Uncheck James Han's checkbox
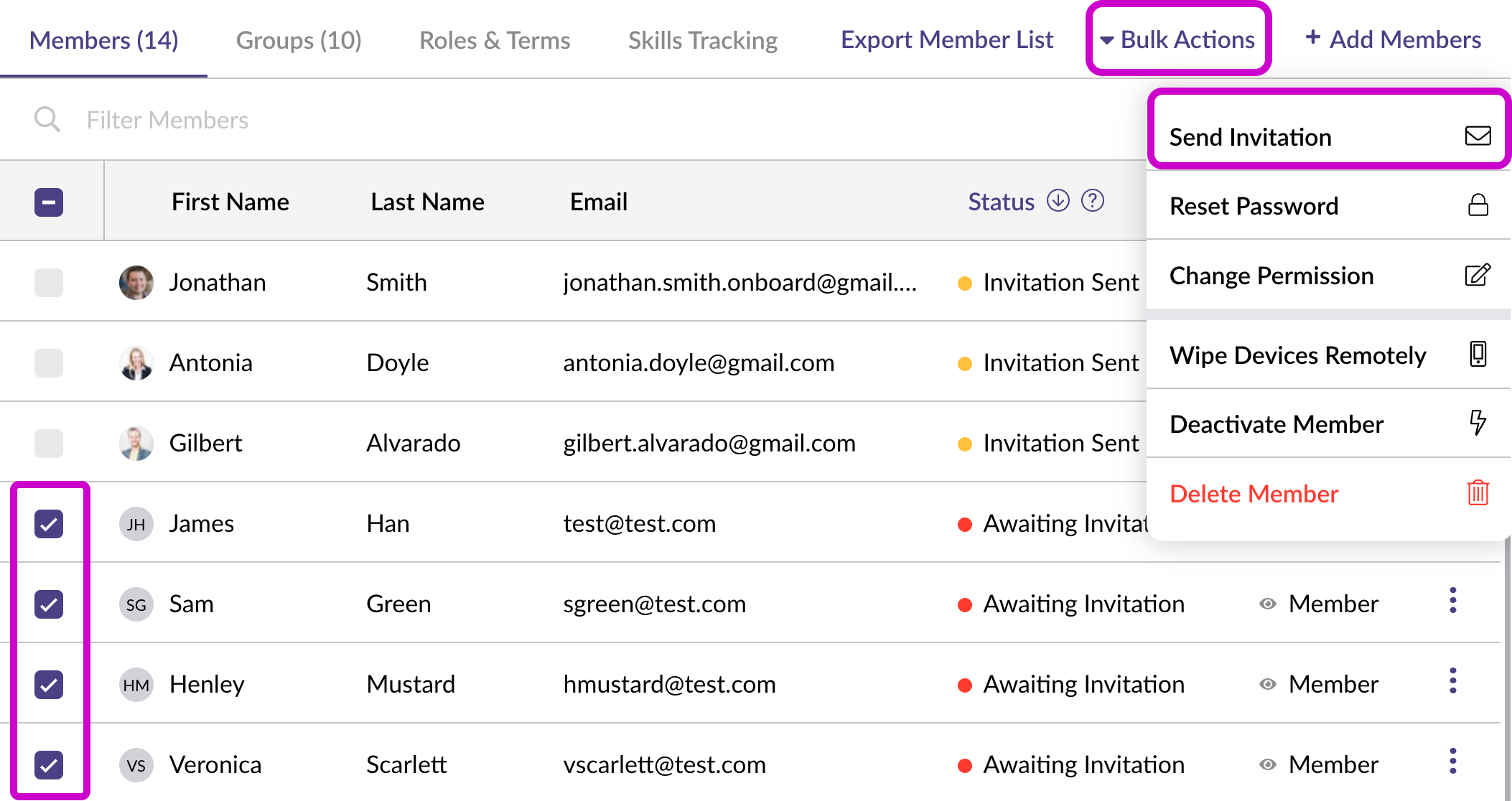 point(49,524)
